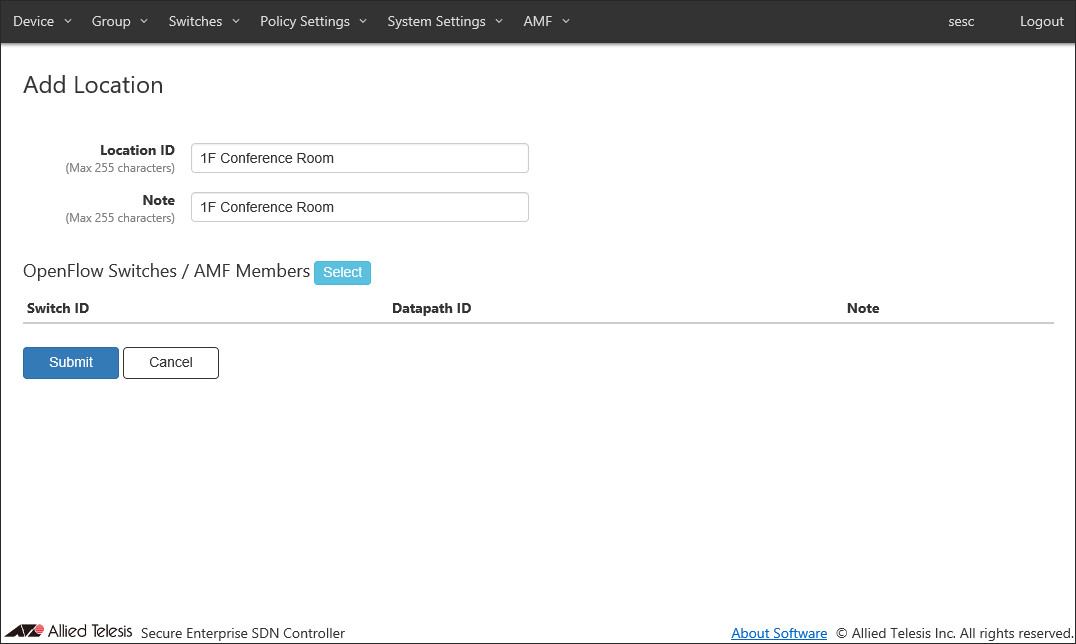Open the Switches dropdown in navbar

[x=204, y=21]
